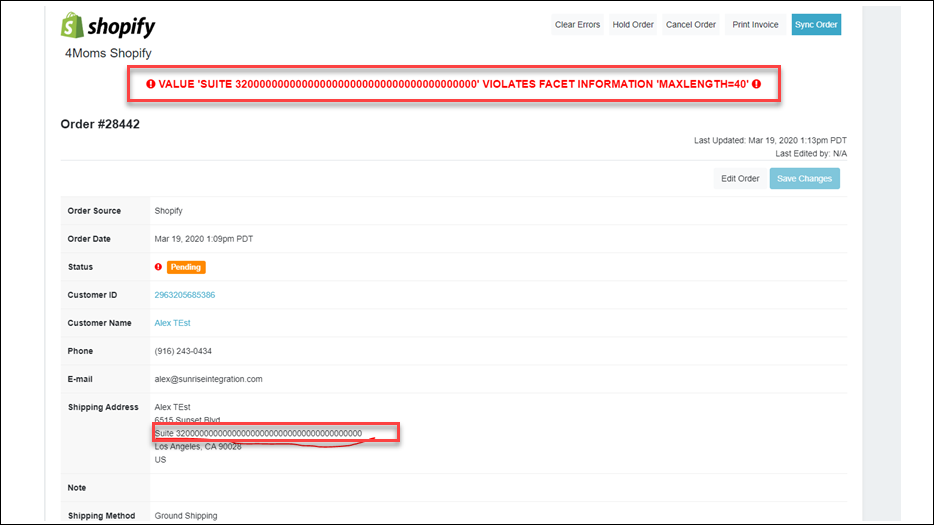Viewport: 934px width, 525px height.
Task: Click the blue Sync Order button
Action: click(x=816, y=25)
